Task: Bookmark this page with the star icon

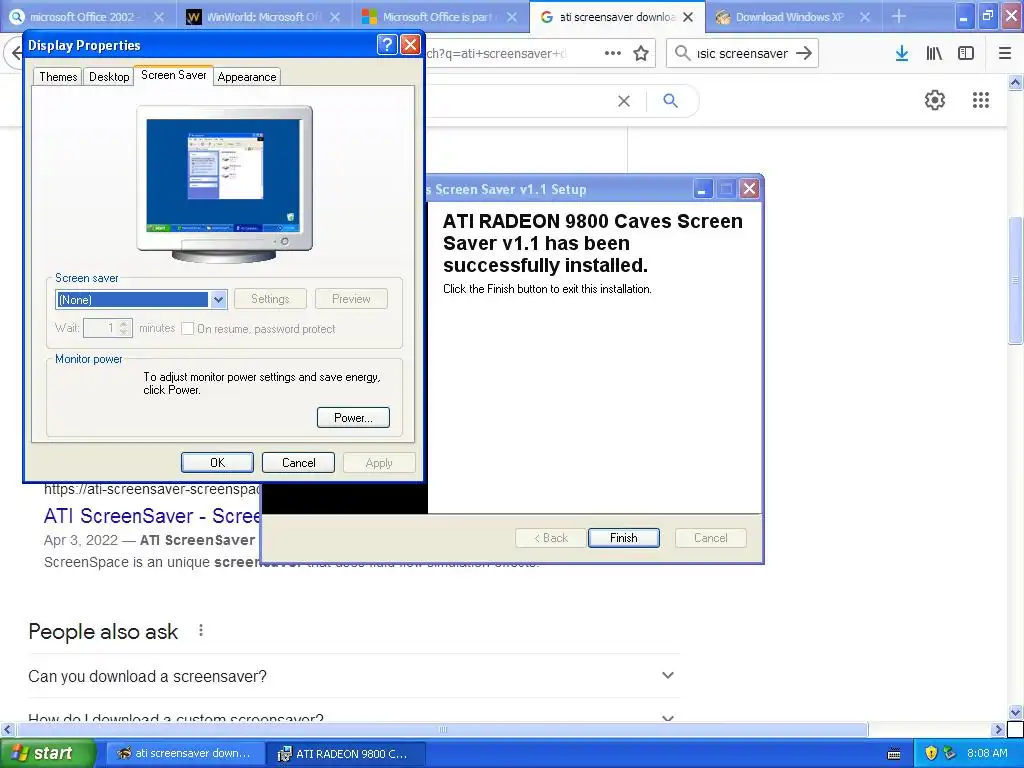Action: point(641,54)
